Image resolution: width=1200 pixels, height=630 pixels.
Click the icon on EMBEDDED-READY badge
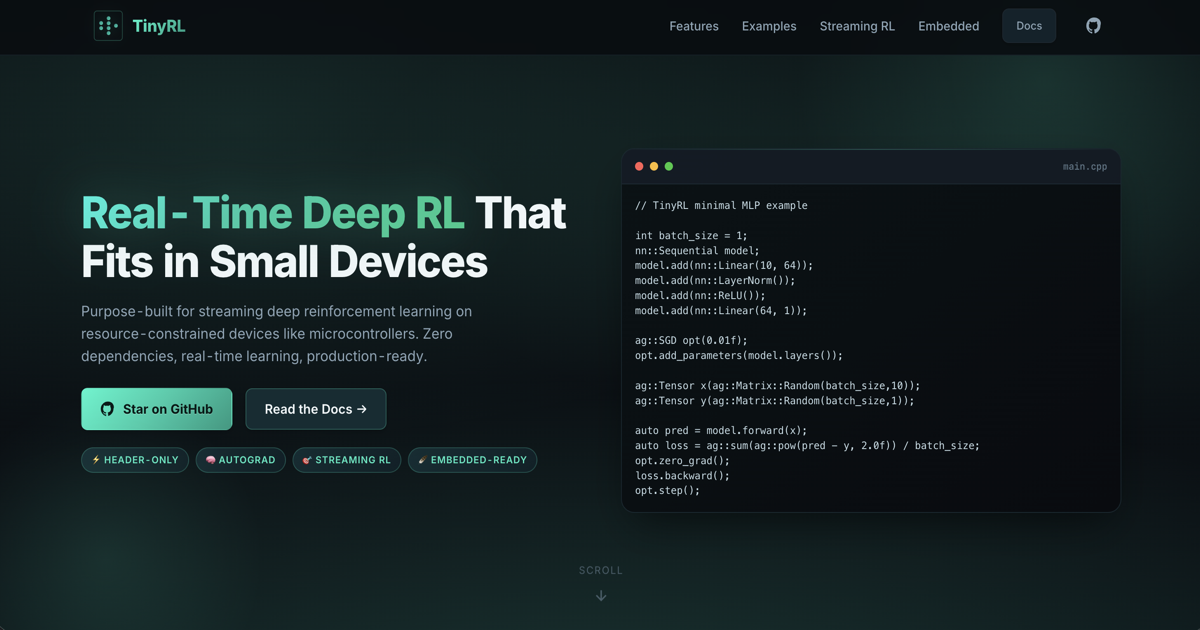(x=423, y=460)
